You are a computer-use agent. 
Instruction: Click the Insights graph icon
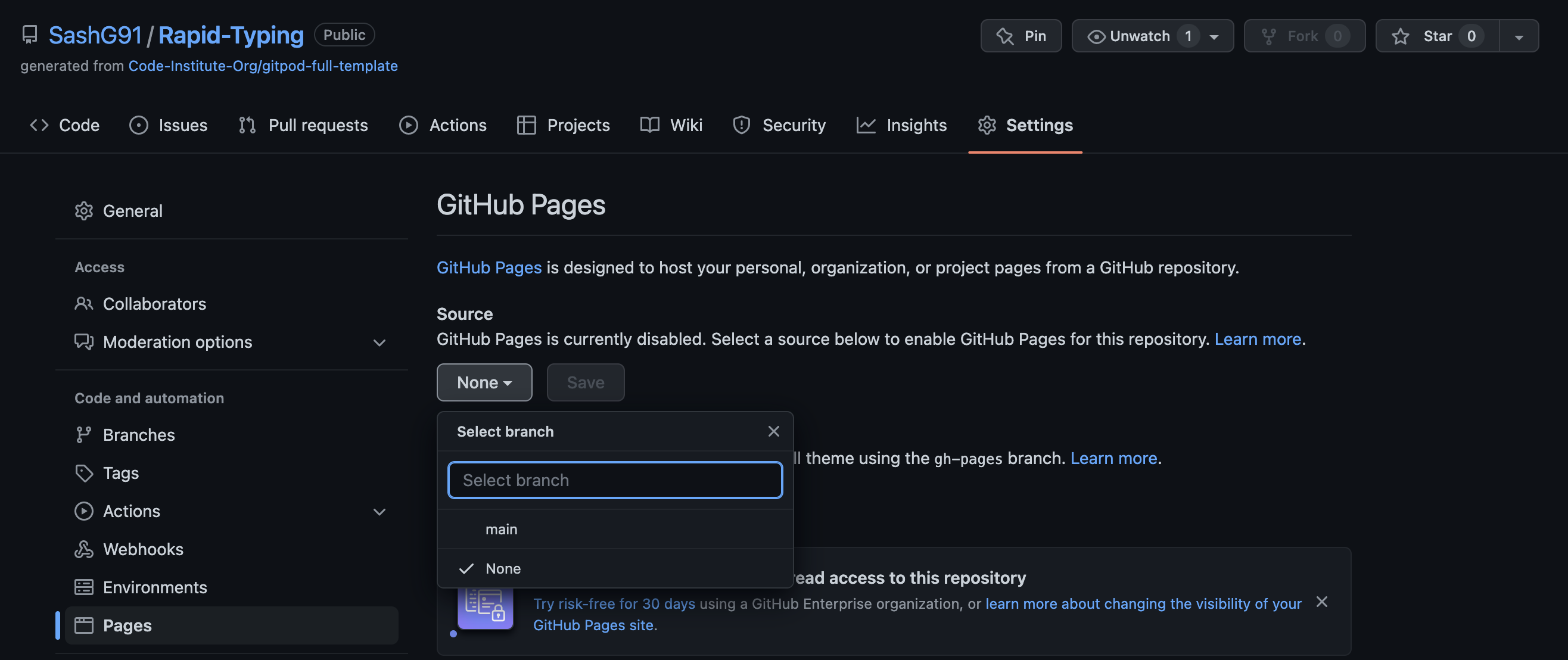867,125
